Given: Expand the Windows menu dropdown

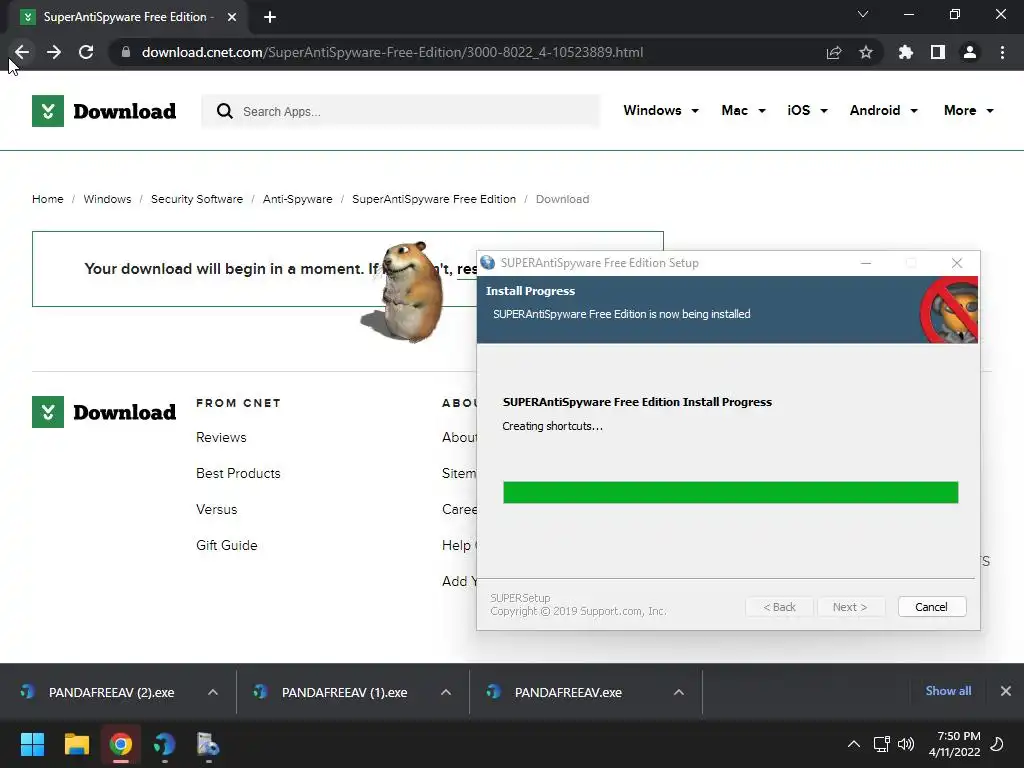Looking at the screenshot, I should click(661, 110).
